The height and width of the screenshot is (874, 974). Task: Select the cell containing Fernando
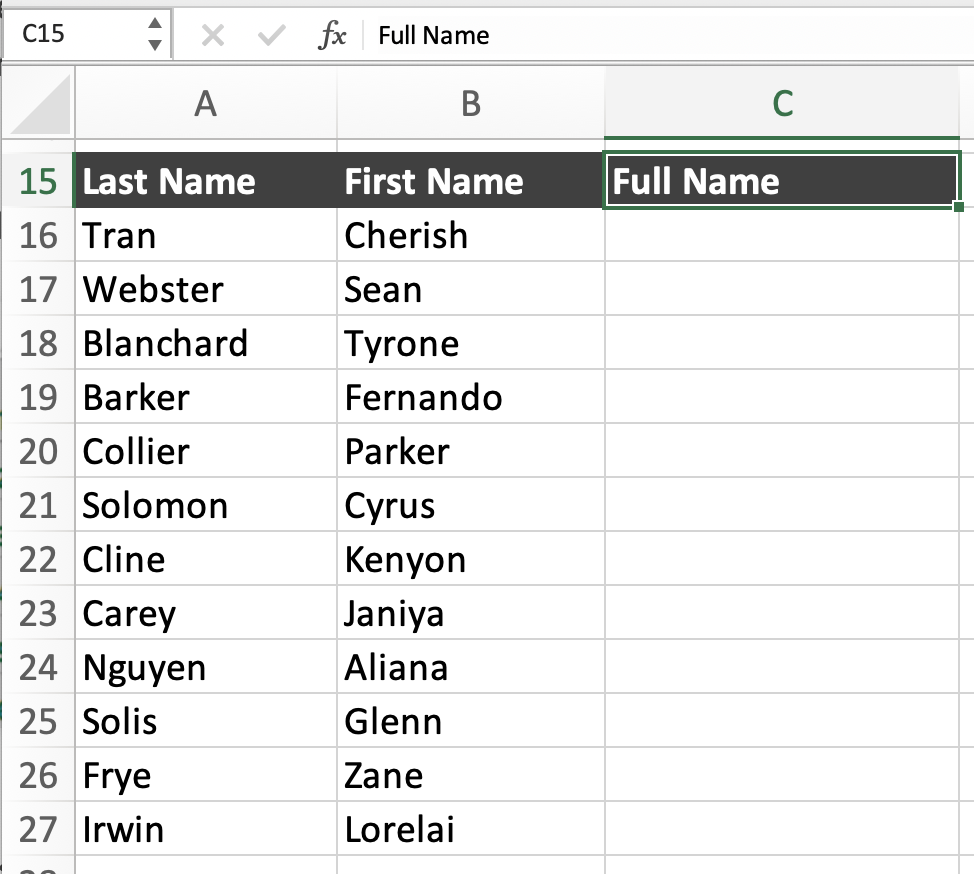(x=471, y=398)
